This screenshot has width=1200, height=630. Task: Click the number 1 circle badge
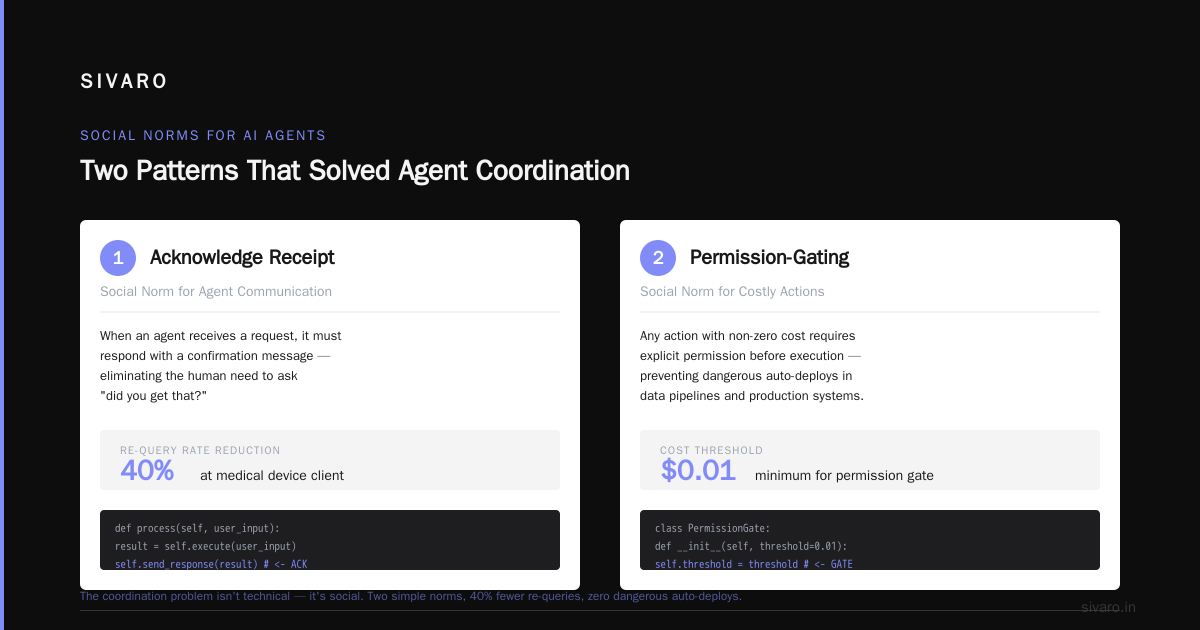coord(118,258)
